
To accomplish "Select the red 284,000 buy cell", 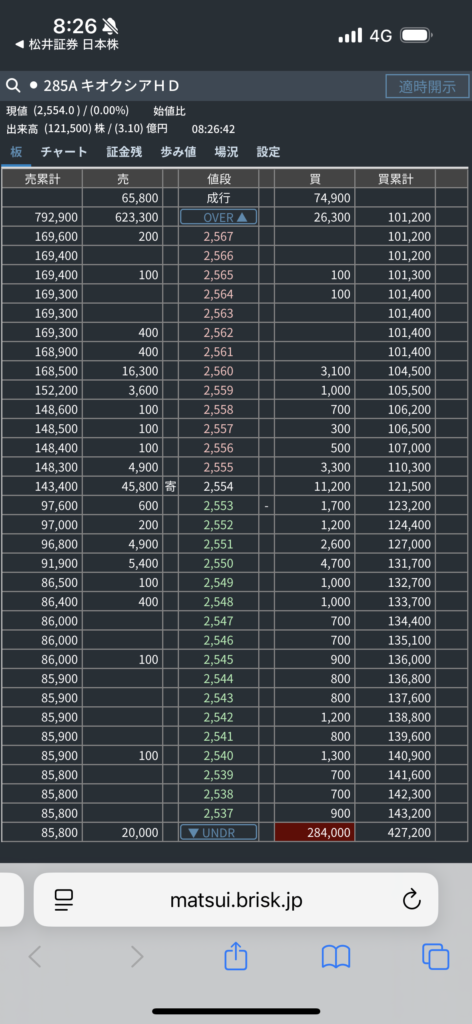I will tap(315, 832).
